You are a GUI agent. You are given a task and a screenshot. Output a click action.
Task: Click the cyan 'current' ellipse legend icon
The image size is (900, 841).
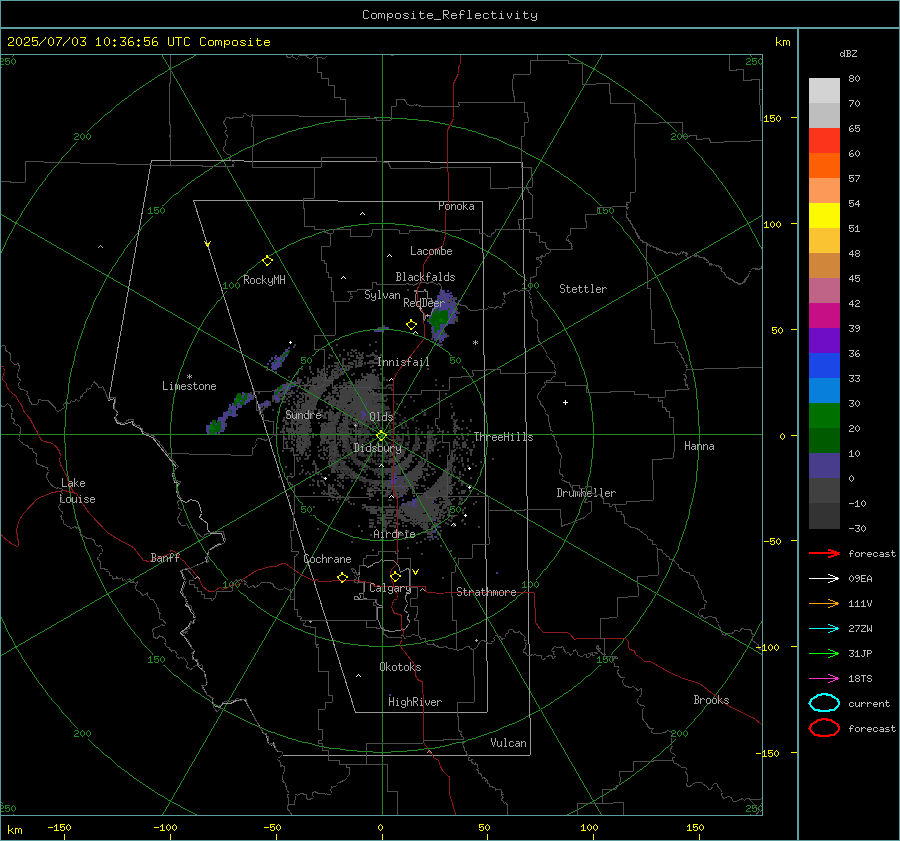[824, 703]
